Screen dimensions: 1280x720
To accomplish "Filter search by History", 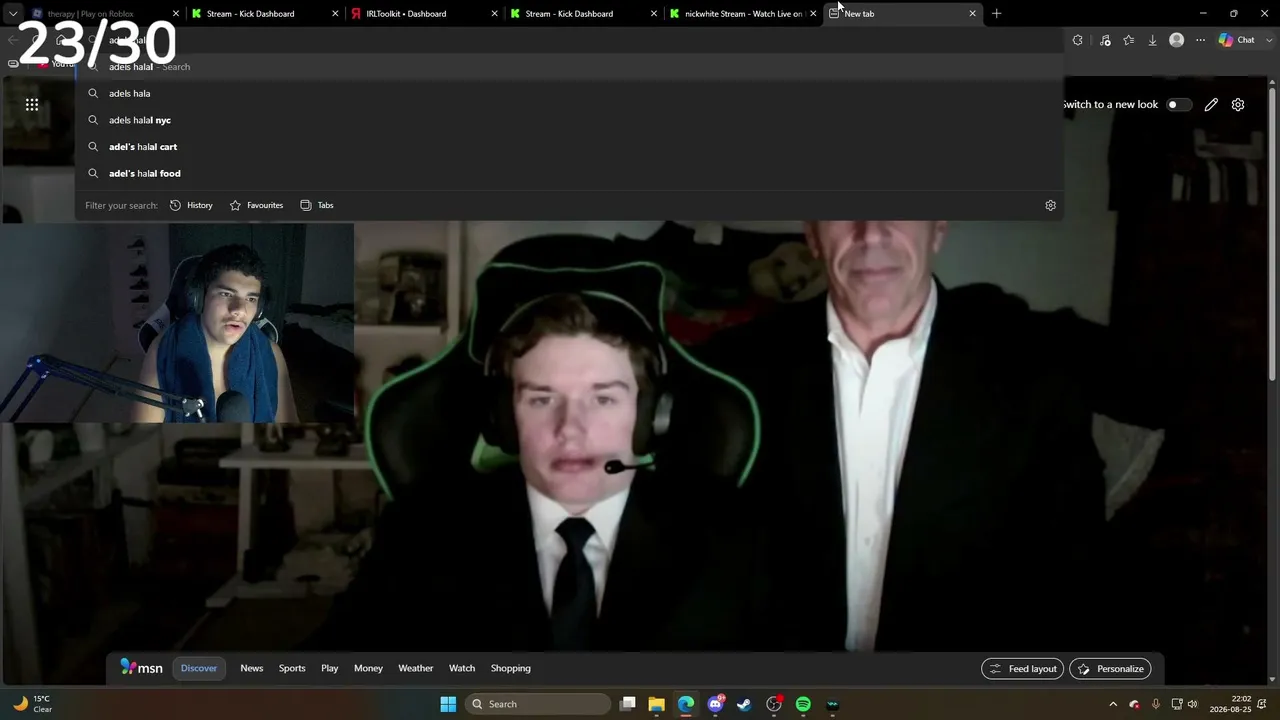I will [x=191, y=205].
